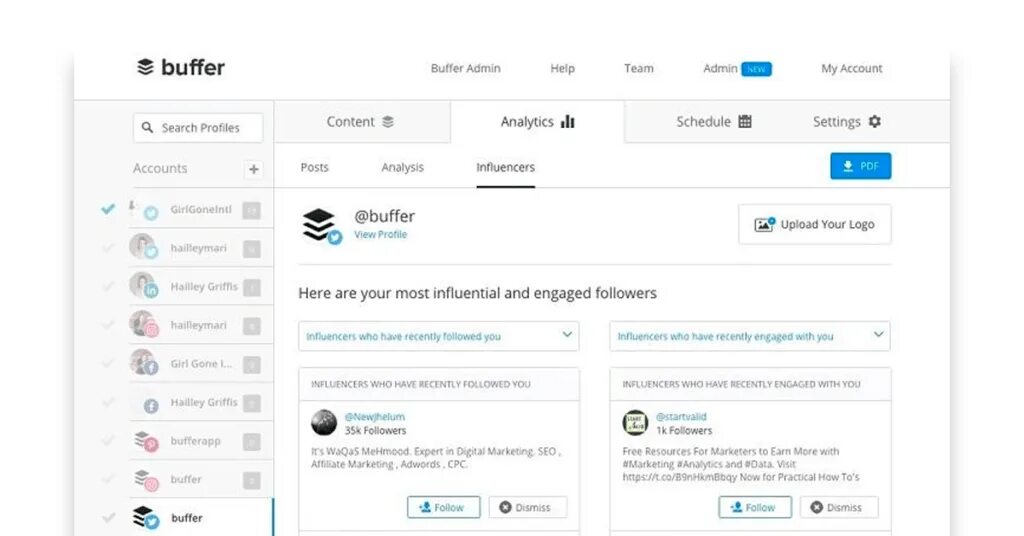
Task: Open the Analytics tab
Action: point(537,121)
